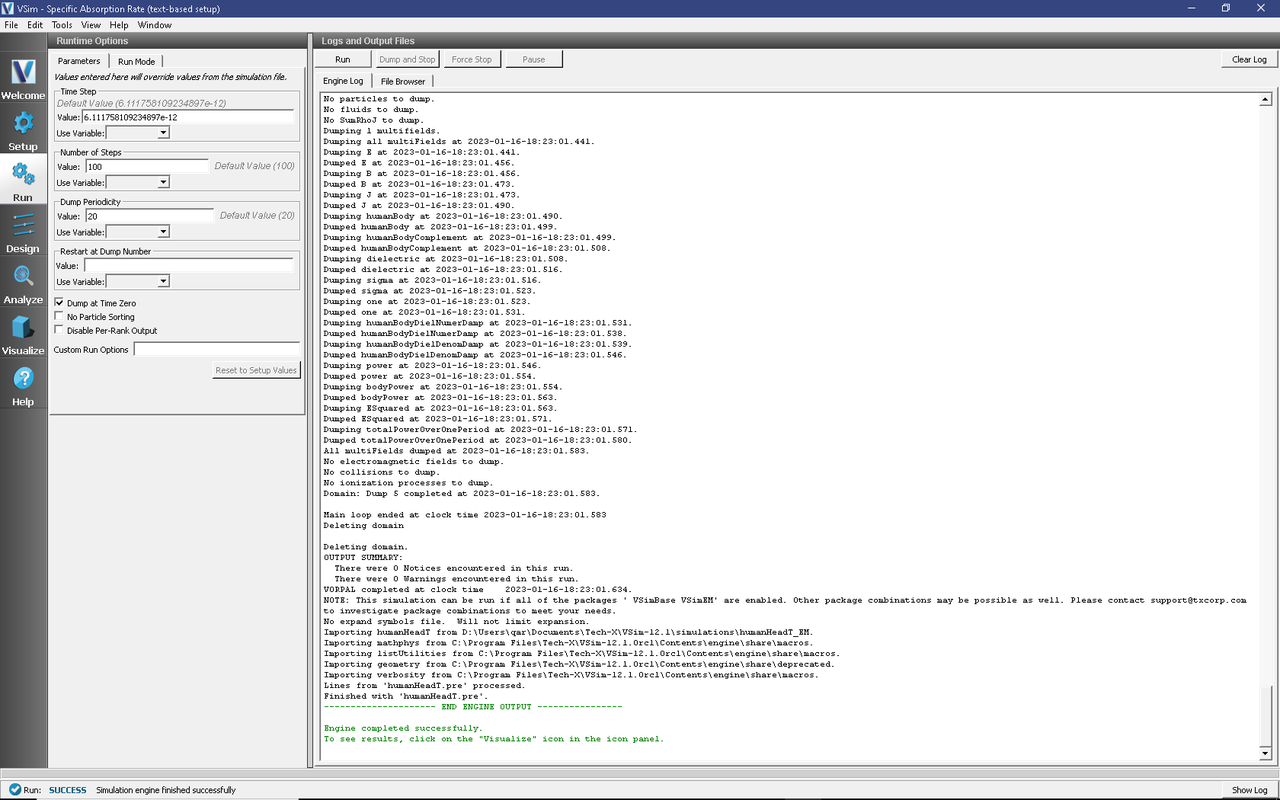Select the Engine Log tab
Image resolution: width=1280 pixels, height=800 pixels.
(x=343, y=81)
